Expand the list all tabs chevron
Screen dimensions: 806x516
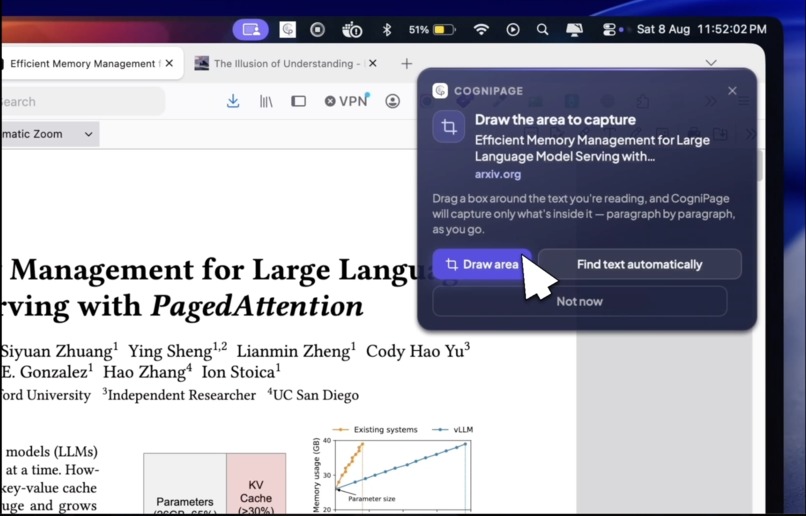pos(711,63)
